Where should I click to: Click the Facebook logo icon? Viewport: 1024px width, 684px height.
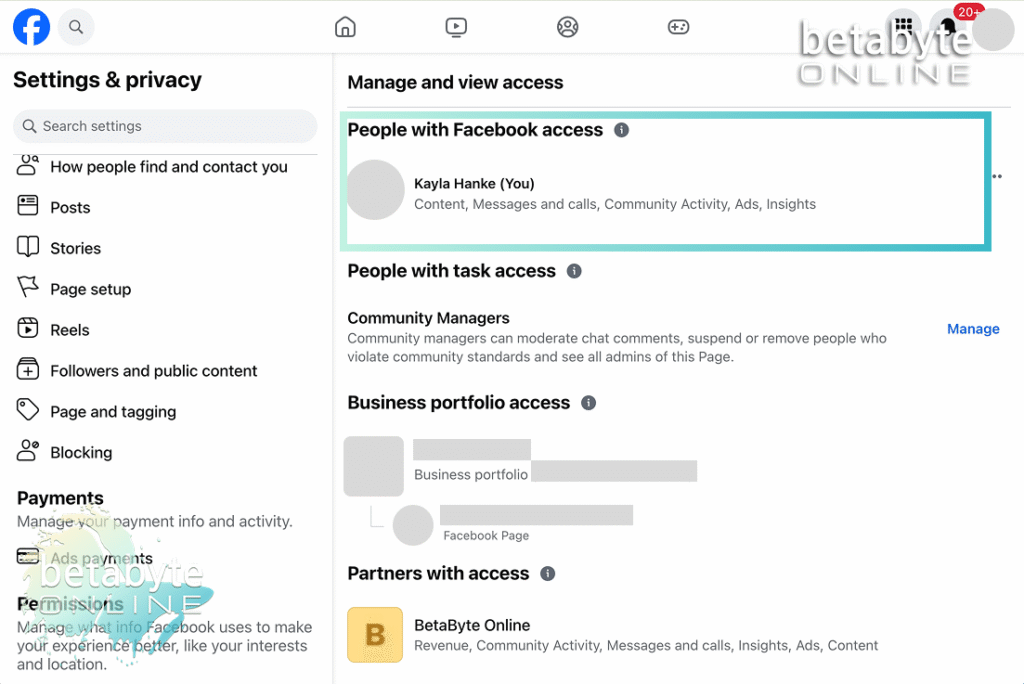point(31,27)
